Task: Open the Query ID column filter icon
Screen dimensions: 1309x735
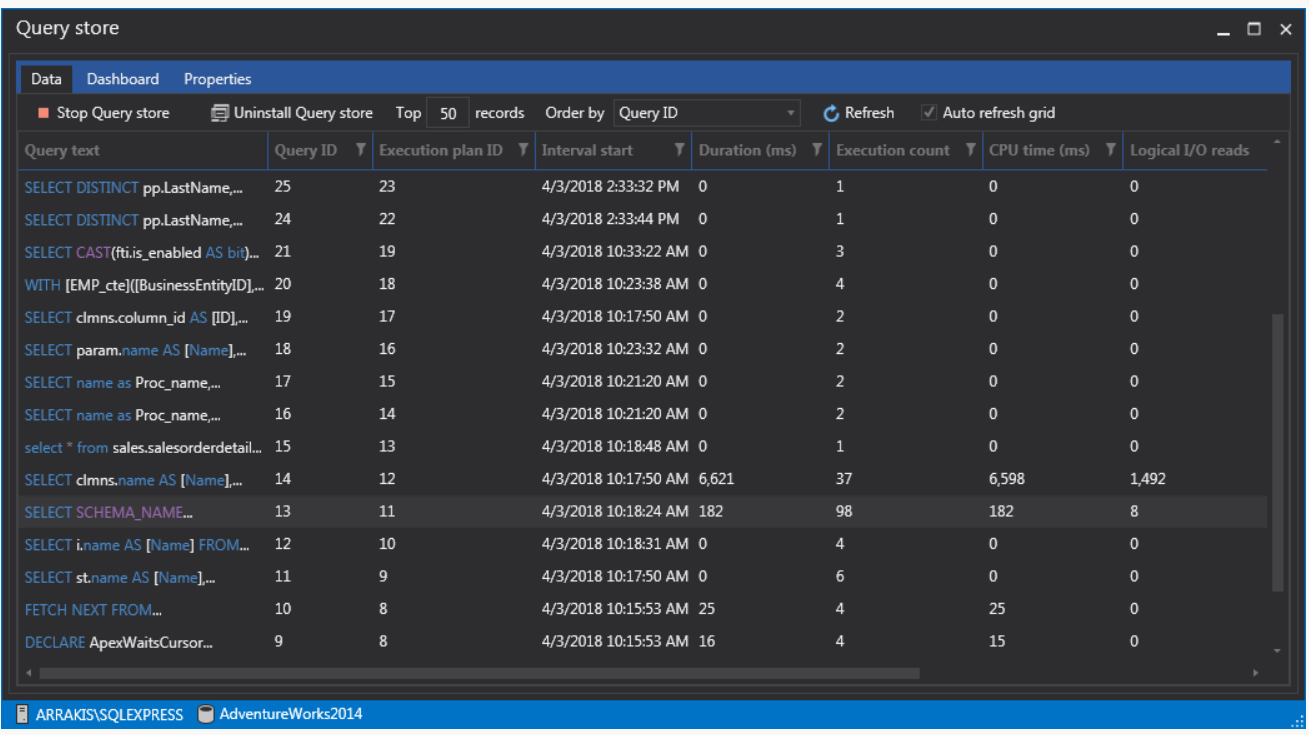Action: pyautogui.click(x=360, y=150)
